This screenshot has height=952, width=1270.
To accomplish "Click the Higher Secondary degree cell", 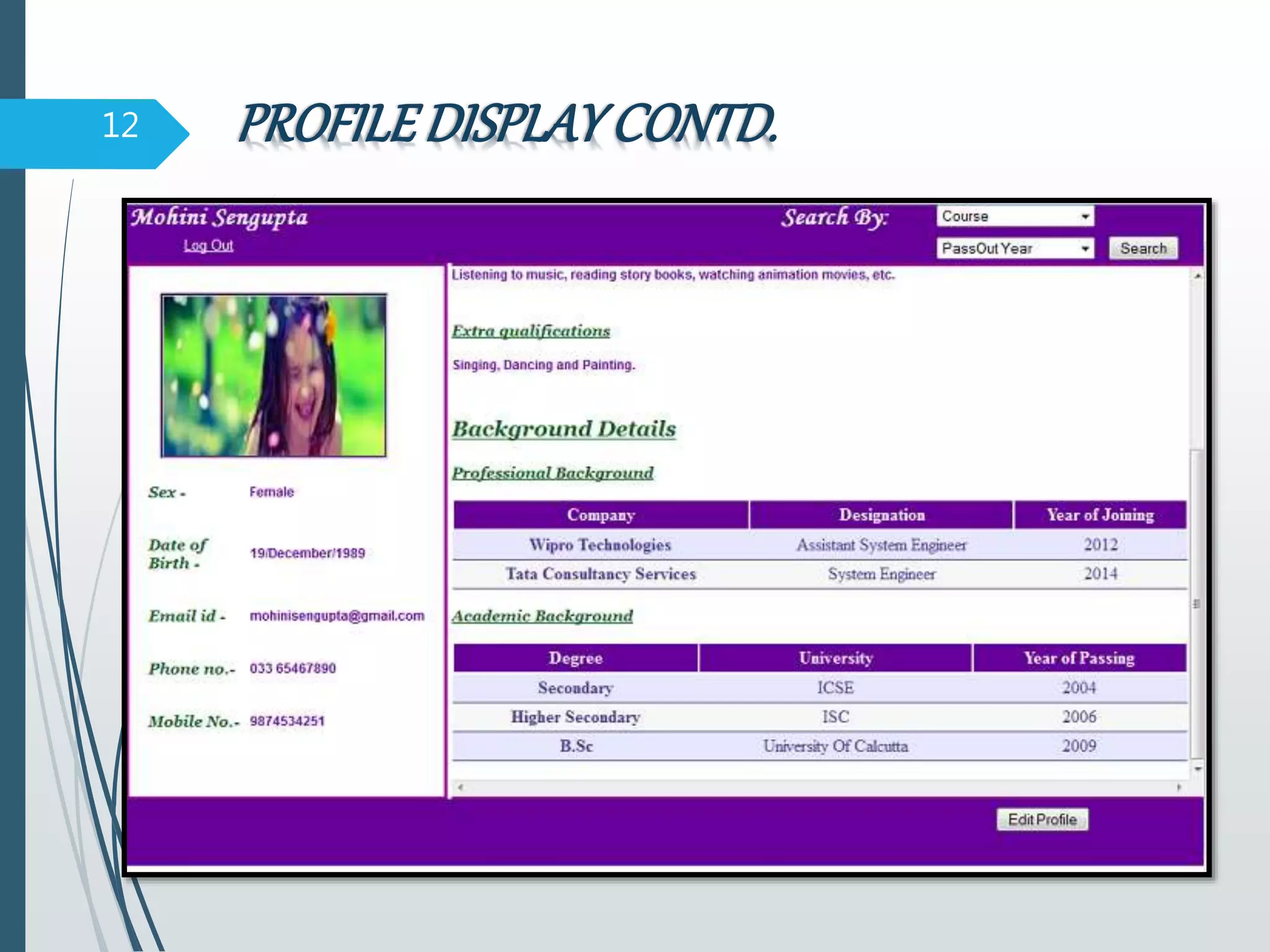I will [x=575, y=717].
